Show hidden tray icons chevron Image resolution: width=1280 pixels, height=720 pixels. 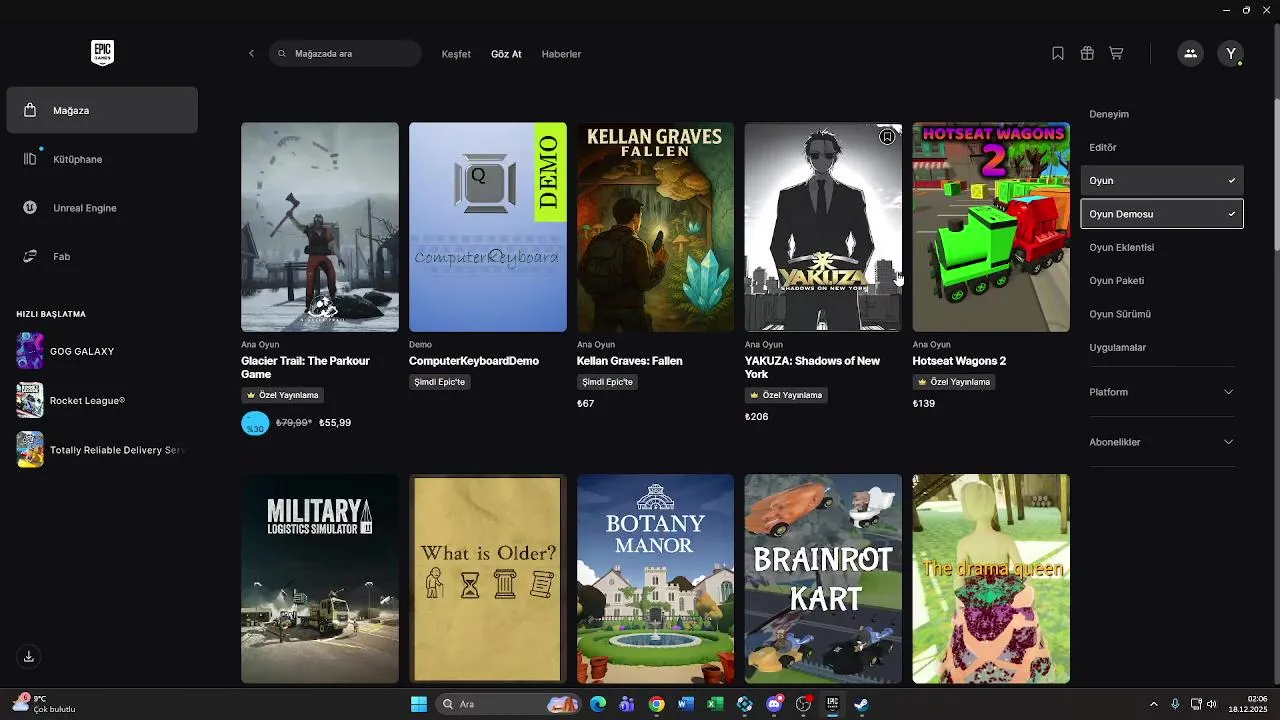(x=1153, y=704)
